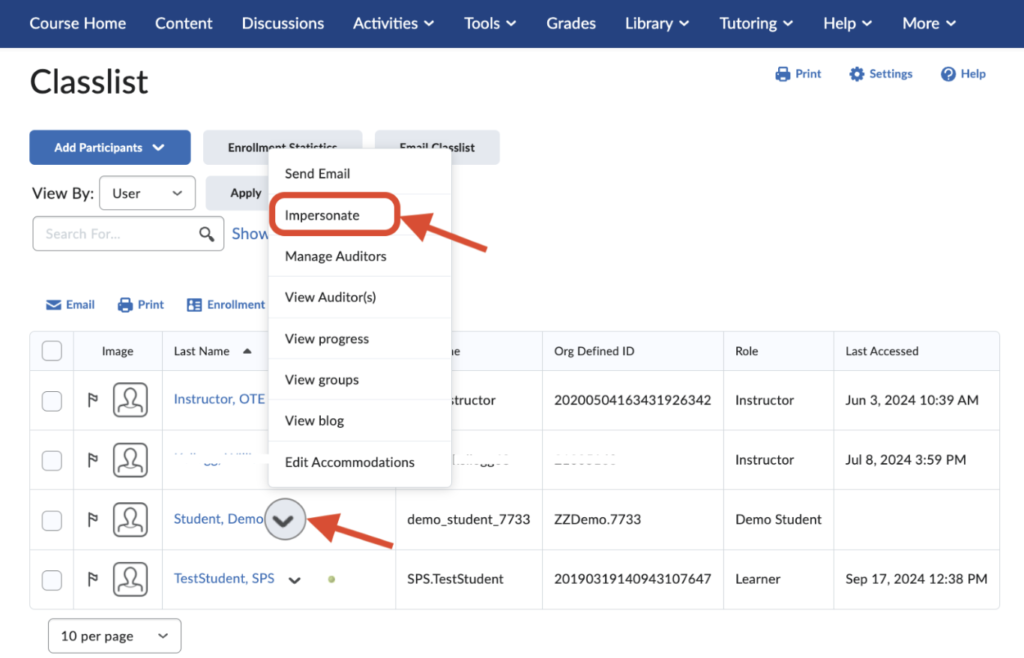Click the Enrollment Statistics button
Image resolution: width=1024 pixels, height=658 pixels.
[x=282, y=140]
